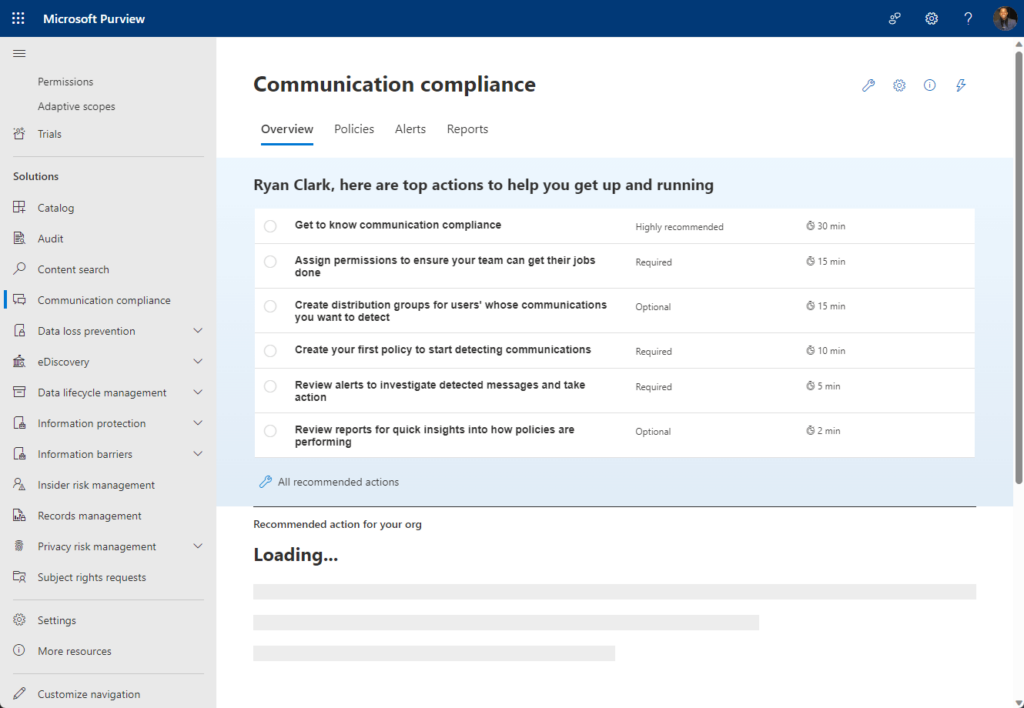The width and height of the screenshot is (1024, 708).
Task: Click the community feedback icon in the header
Action: (x=895, y=18)
